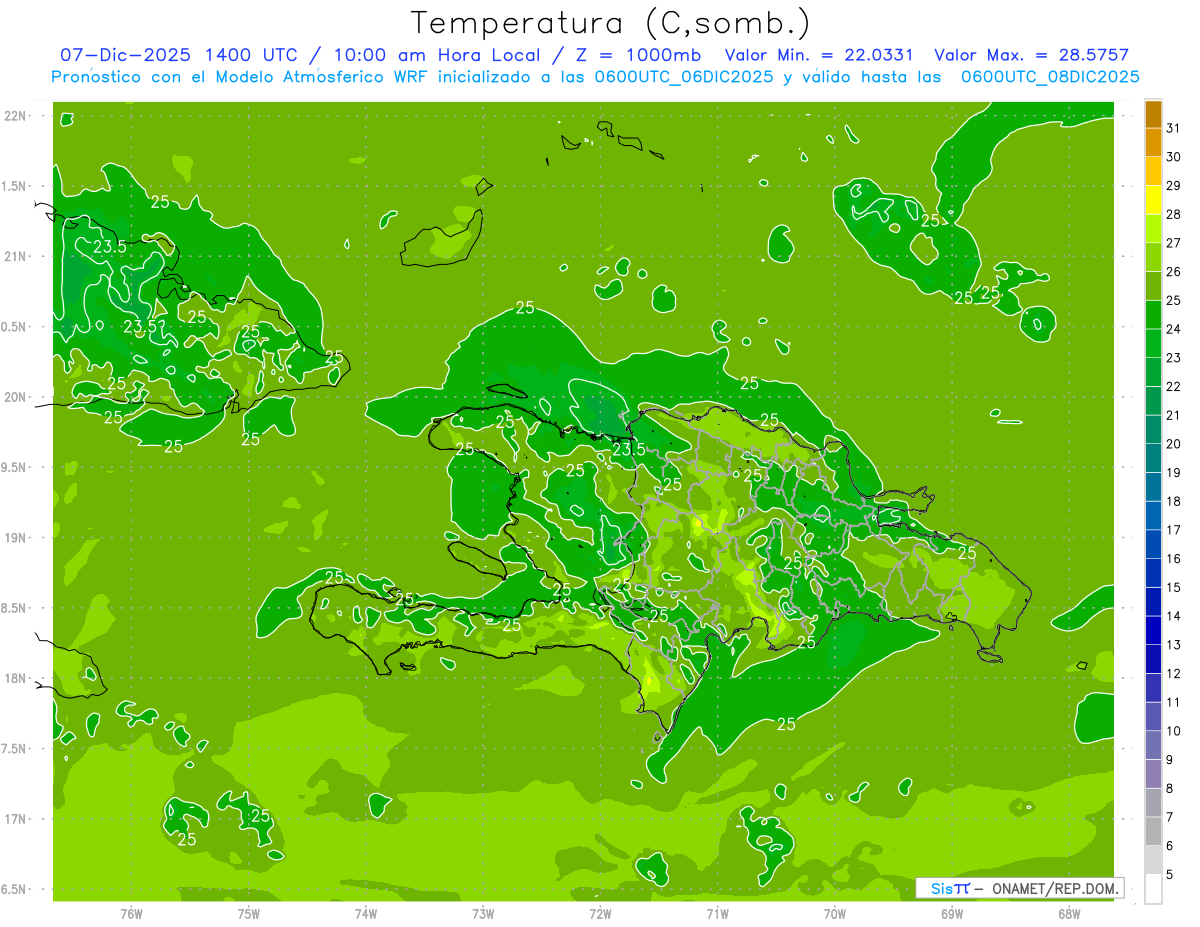Click the legend swatch between 26 and 27
This screenshot has width=1200, height=927.
point(1153,257)
